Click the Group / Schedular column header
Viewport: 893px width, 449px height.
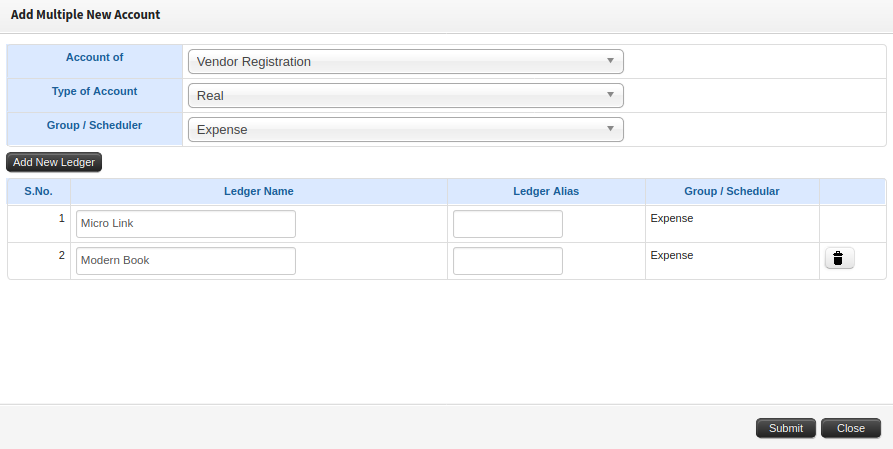(732, 191)
